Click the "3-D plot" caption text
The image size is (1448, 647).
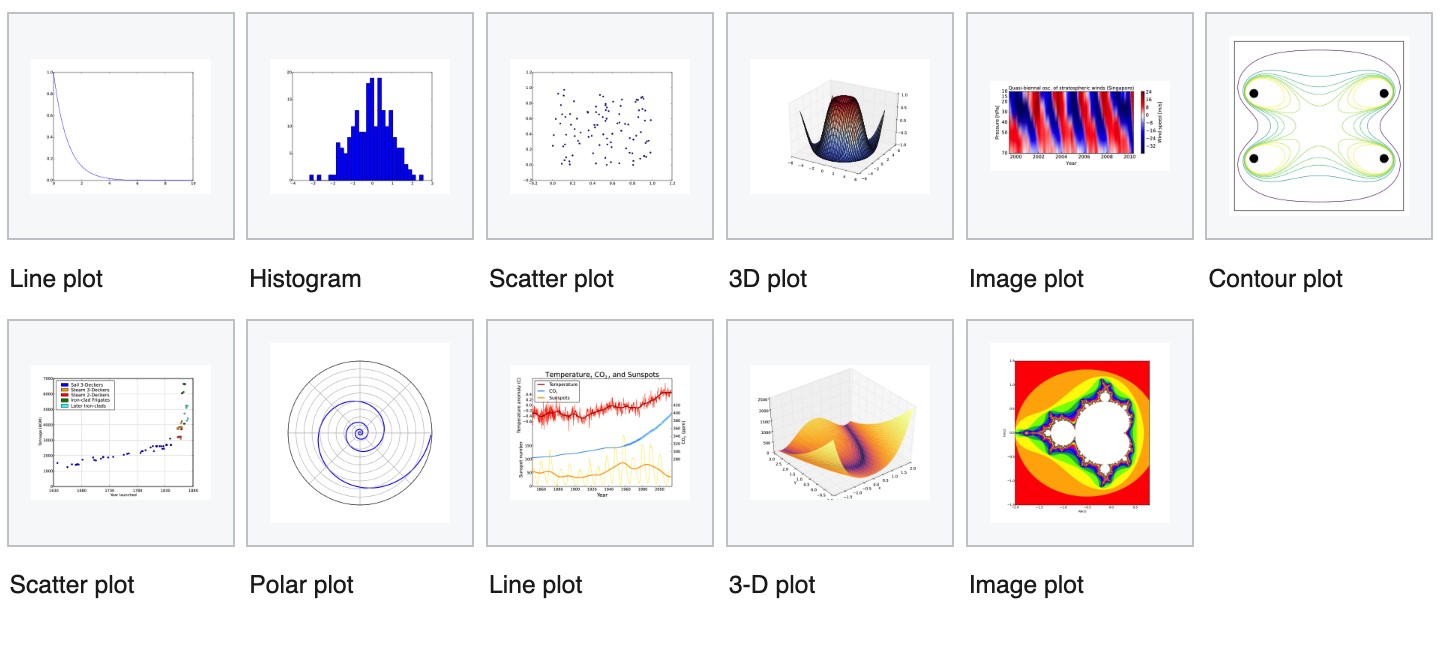[772, 585]
